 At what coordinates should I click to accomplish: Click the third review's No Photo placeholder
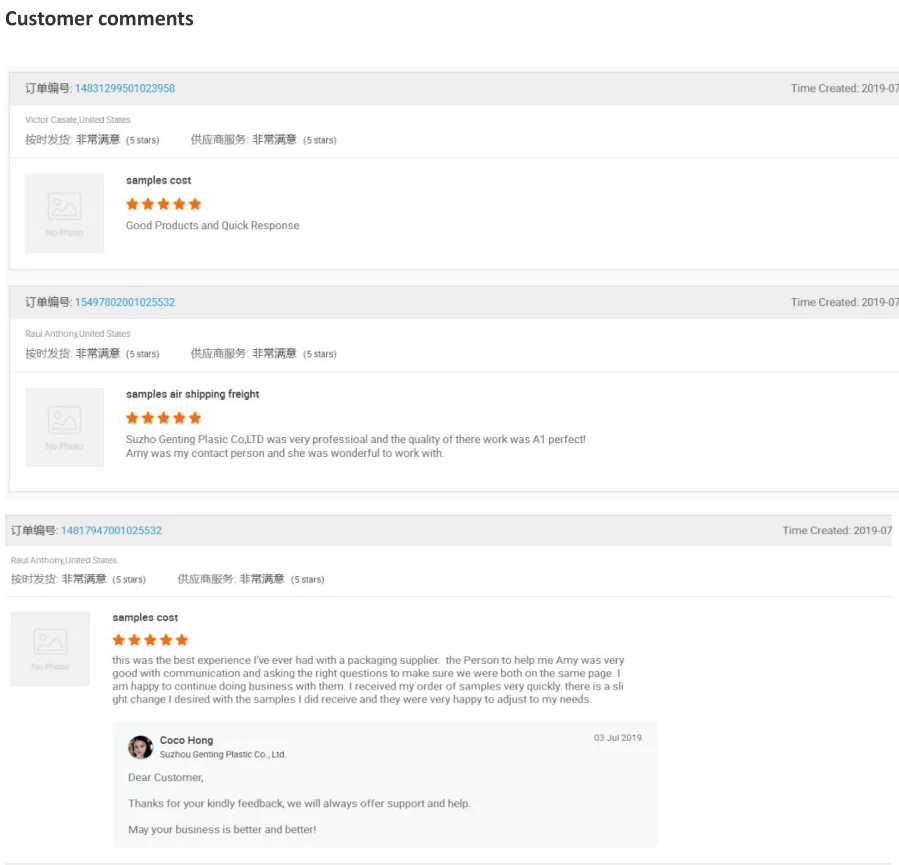pos(50,648)
